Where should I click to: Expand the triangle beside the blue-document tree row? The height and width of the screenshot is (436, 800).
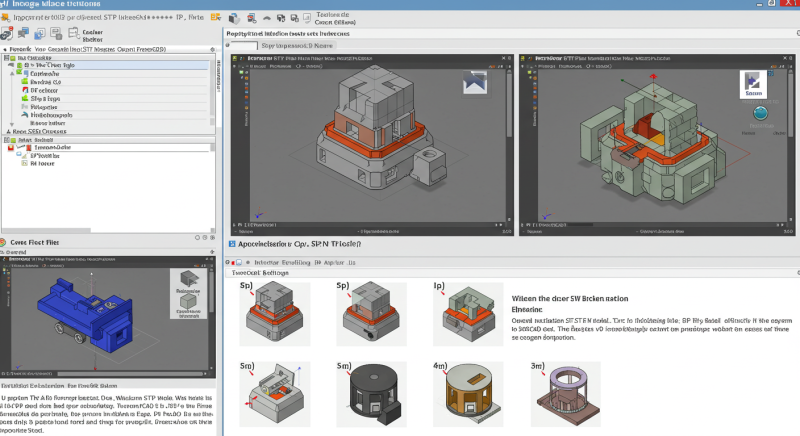[x=12, y=74]
